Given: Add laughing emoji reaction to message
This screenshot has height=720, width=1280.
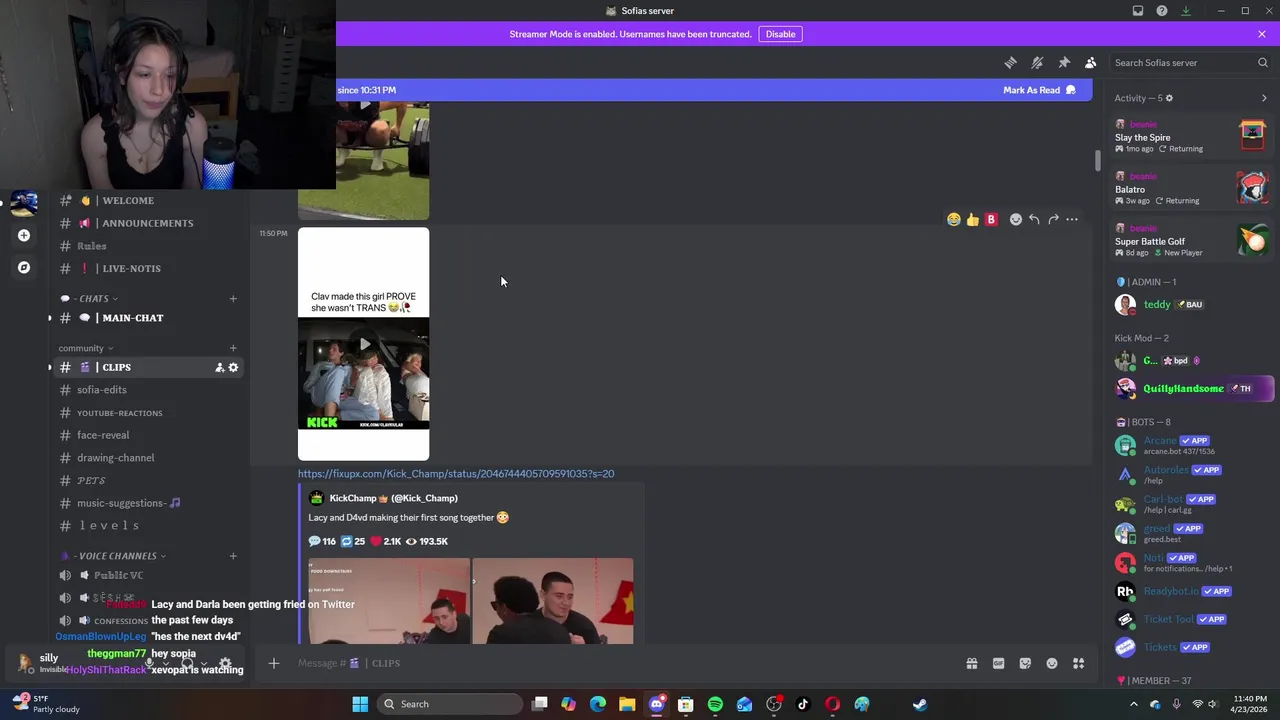Looking at the screenshot, I should [954, 219].
